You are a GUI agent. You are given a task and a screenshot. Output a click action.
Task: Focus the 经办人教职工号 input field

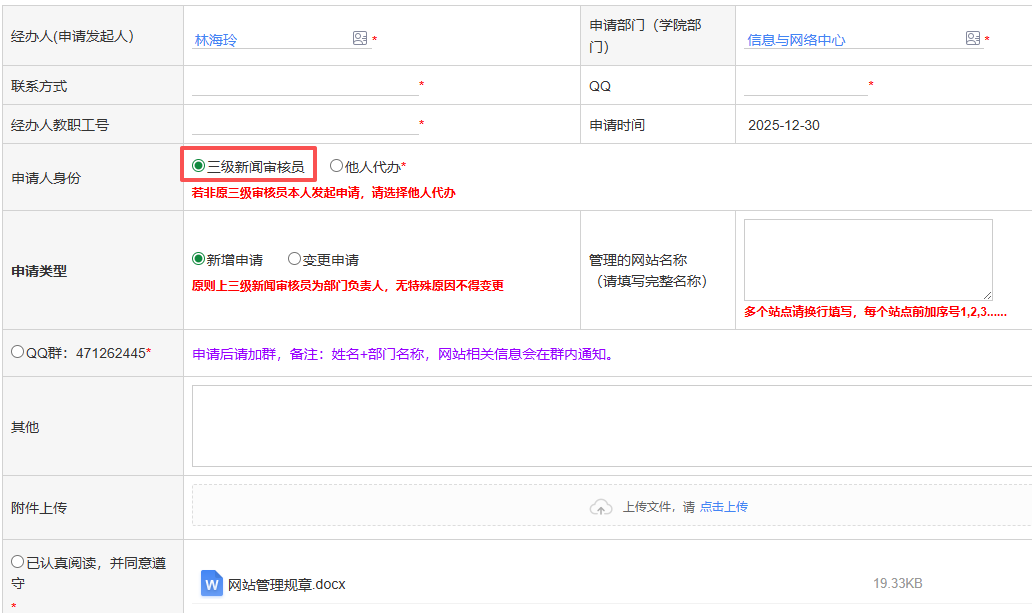pos(304,125)
